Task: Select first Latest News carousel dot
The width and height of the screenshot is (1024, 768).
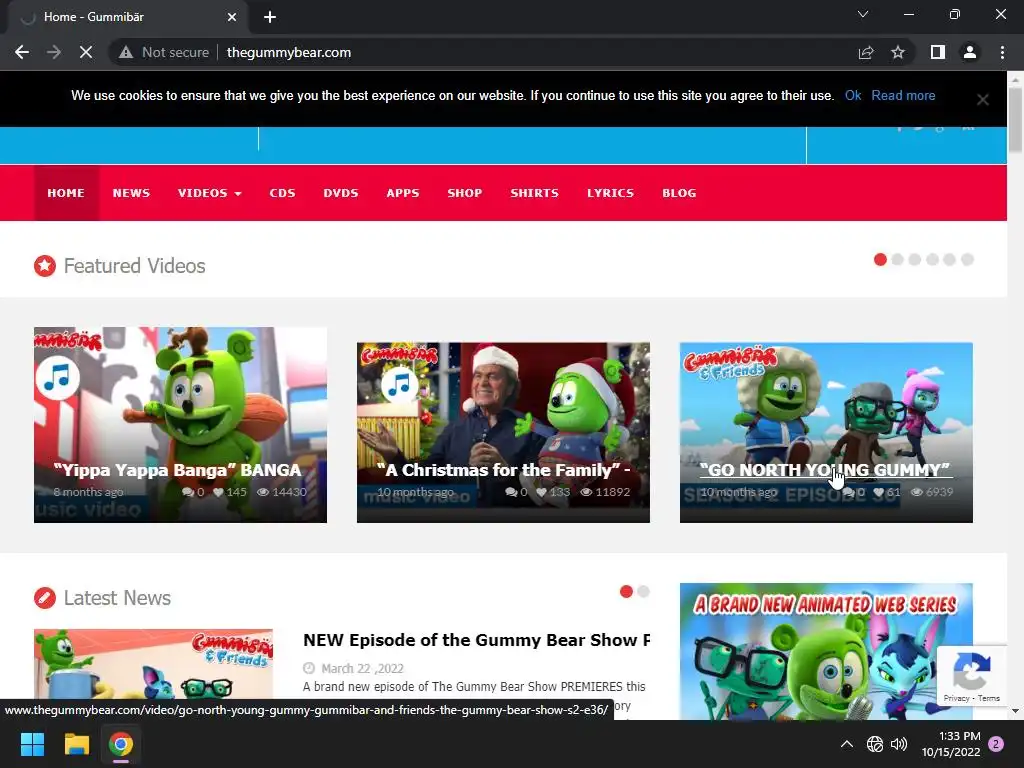Action: (626, 591)
